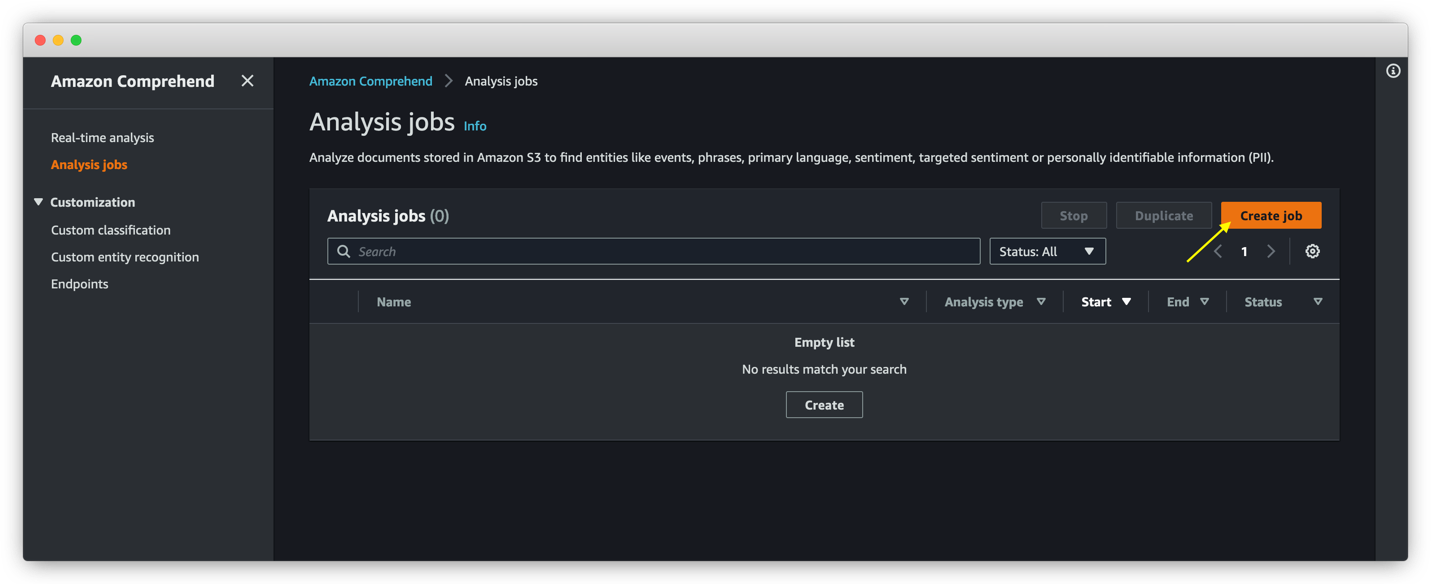Sort by Status column arrow
Screen dimensions: 1431x584
pos(1318,302)
